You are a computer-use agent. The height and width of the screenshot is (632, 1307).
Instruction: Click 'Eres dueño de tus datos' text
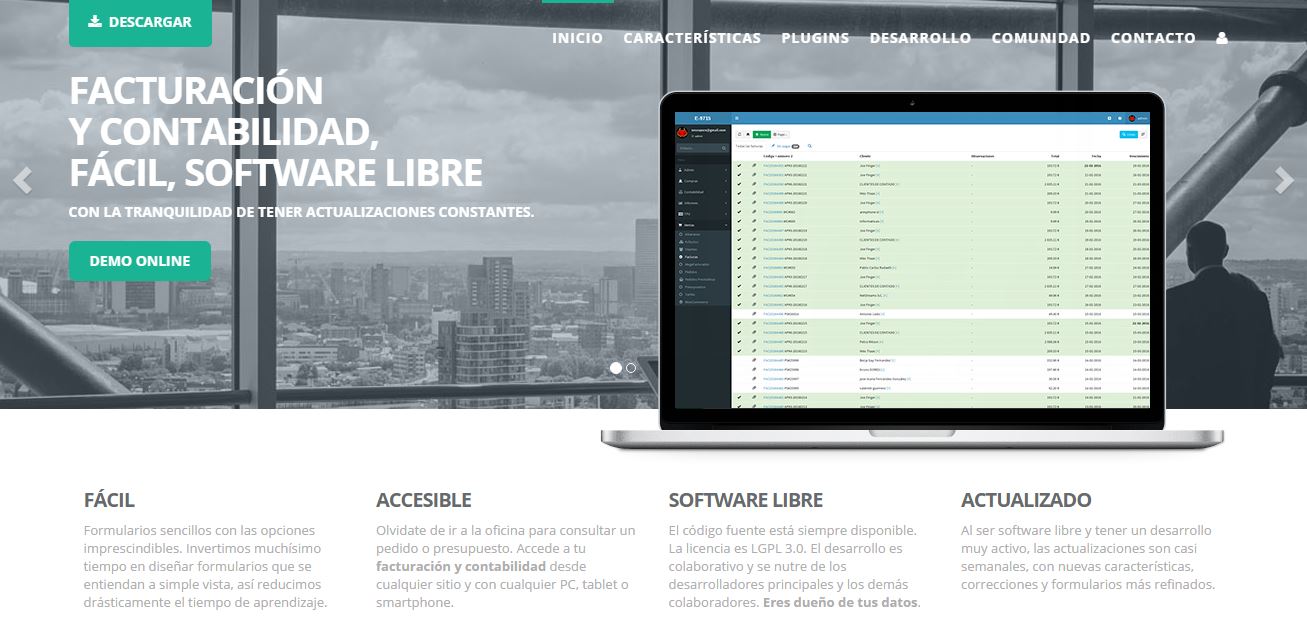point(840,603)
